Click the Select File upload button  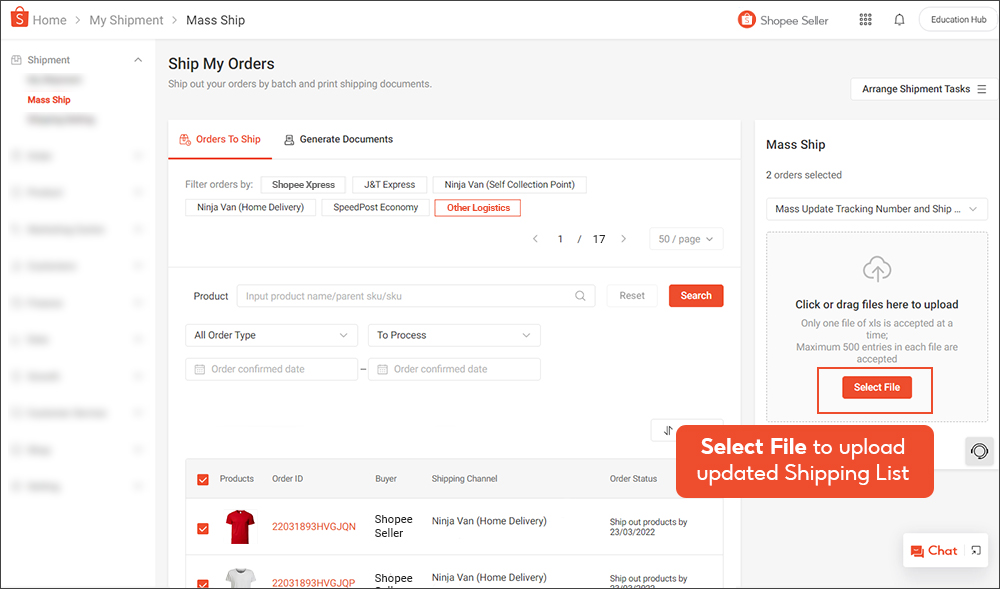[x=875, y=387]
